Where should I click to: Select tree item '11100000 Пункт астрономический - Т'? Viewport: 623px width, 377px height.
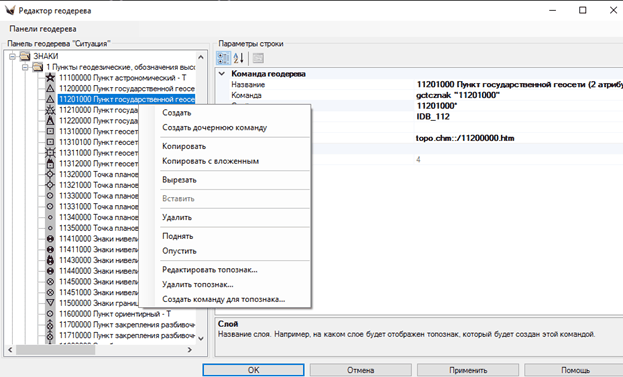122,77
